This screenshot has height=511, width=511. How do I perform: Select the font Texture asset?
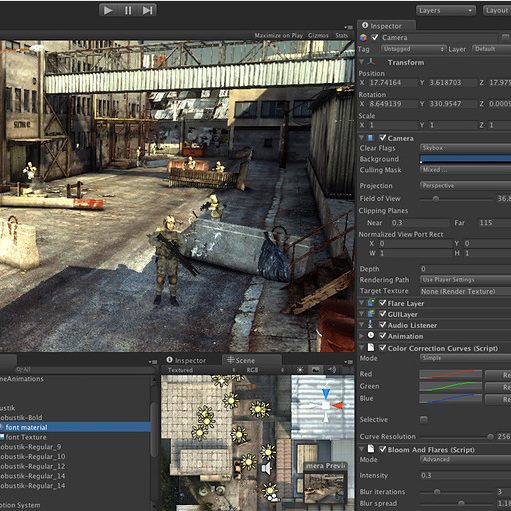pyautogui.click(x=75, y=437)
